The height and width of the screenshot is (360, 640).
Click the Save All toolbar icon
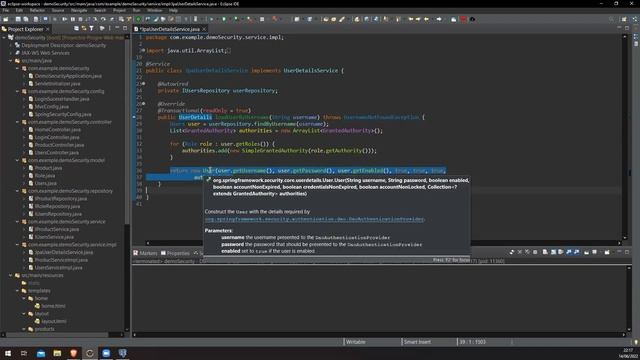26,19
